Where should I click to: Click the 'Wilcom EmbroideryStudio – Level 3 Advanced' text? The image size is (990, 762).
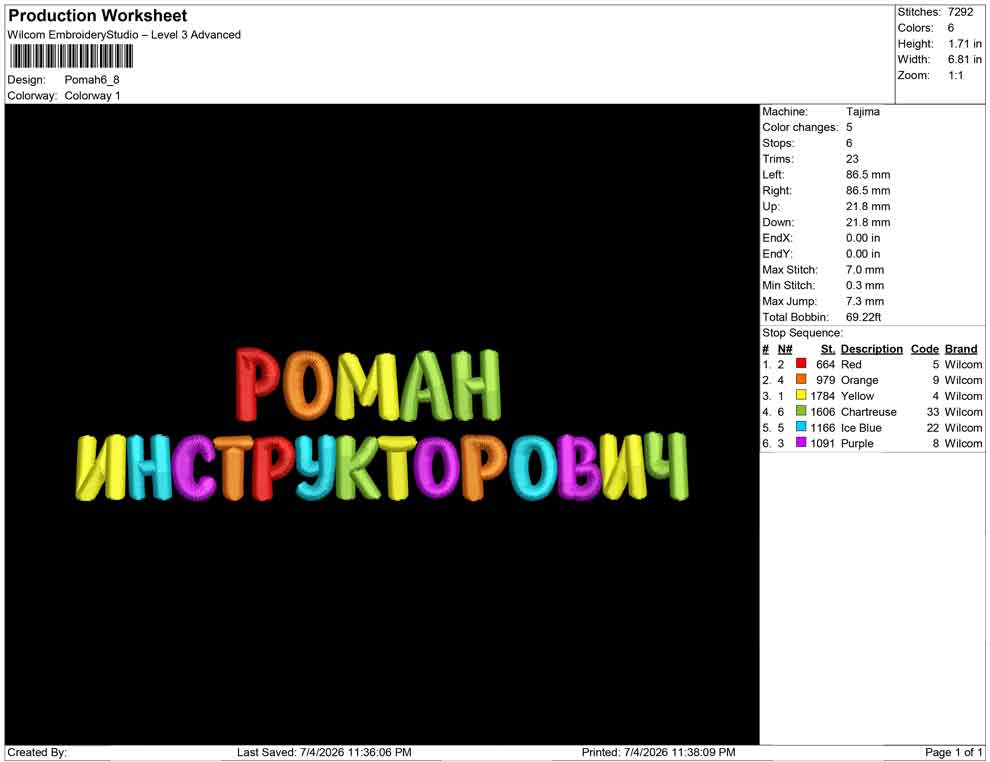click(x=124, y=35)
